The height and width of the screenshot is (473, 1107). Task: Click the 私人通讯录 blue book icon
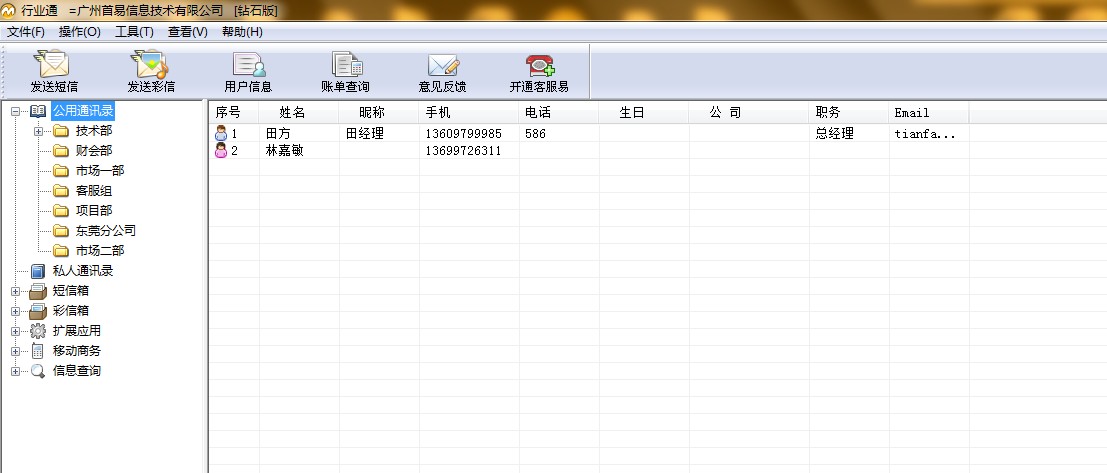[38, 271]
